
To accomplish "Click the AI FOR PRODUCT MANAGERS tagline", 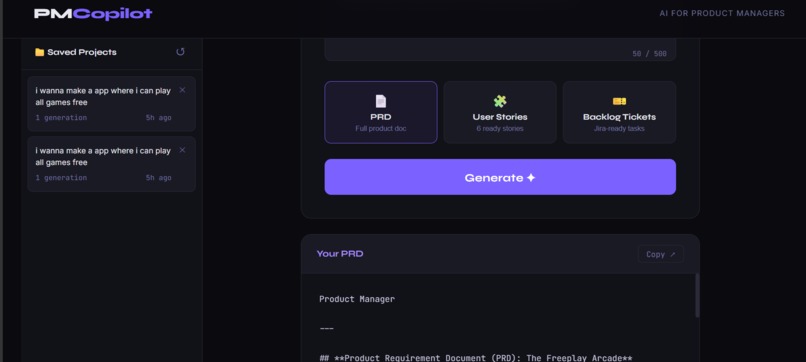I will [x=722, y=13].
